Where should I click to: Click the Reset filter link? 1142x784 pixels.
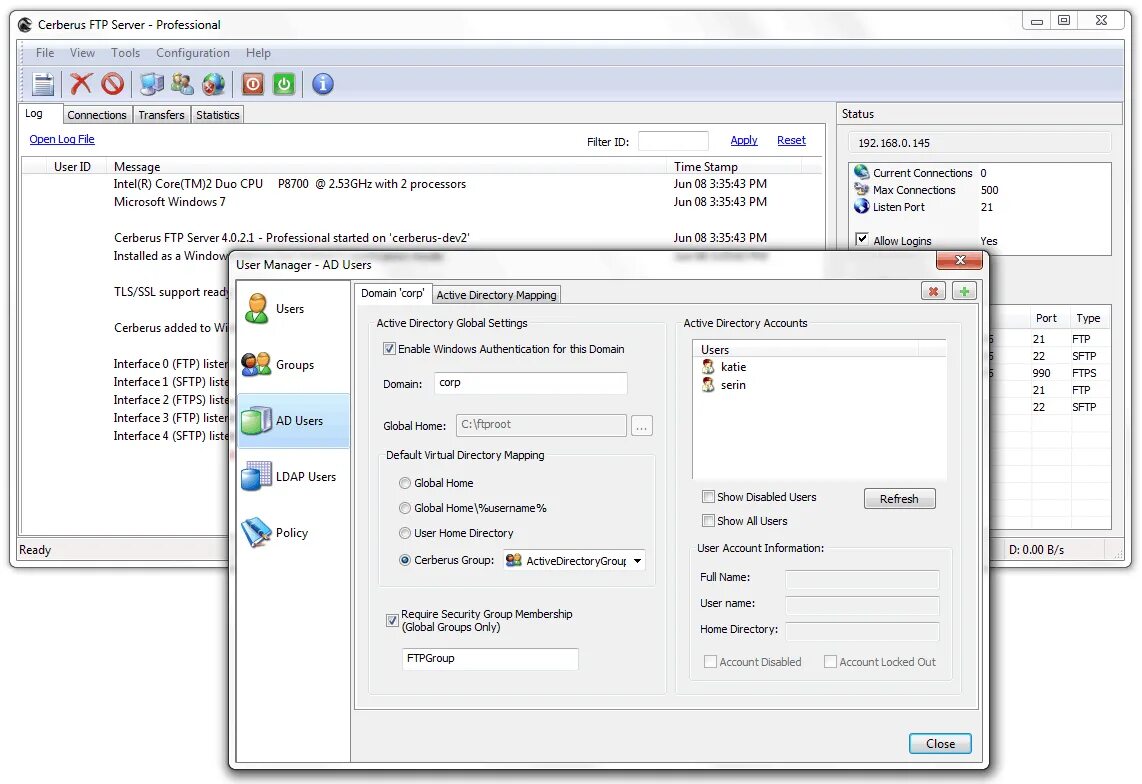click(791, 141)
